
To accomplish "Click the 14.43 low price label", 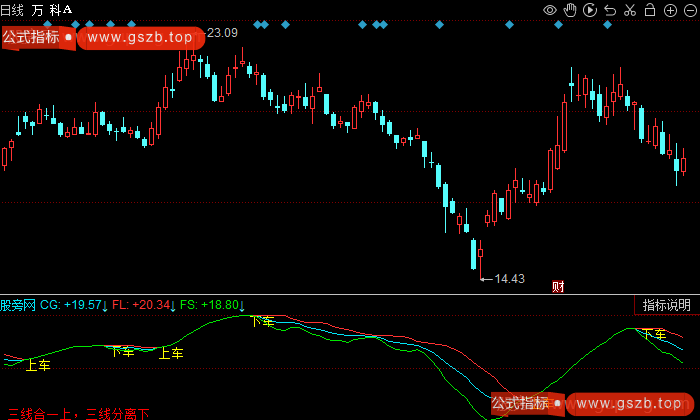I will click(510, 278).
